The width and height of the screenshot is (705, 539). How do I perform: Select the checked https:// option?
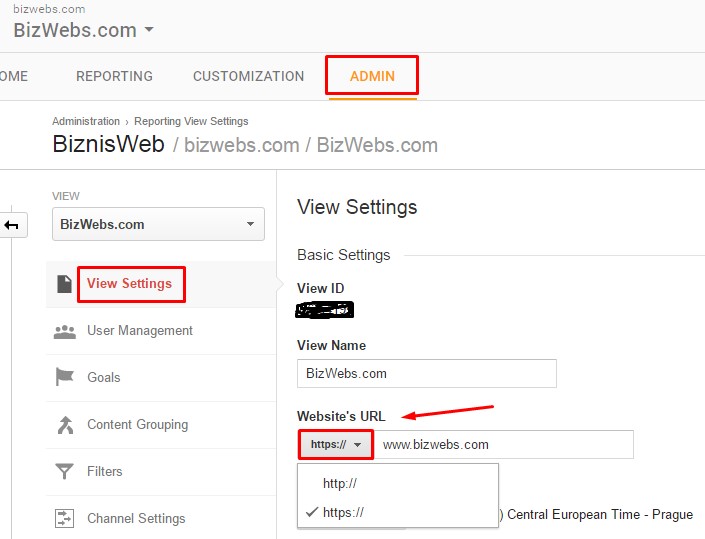(x=344, y=512)
